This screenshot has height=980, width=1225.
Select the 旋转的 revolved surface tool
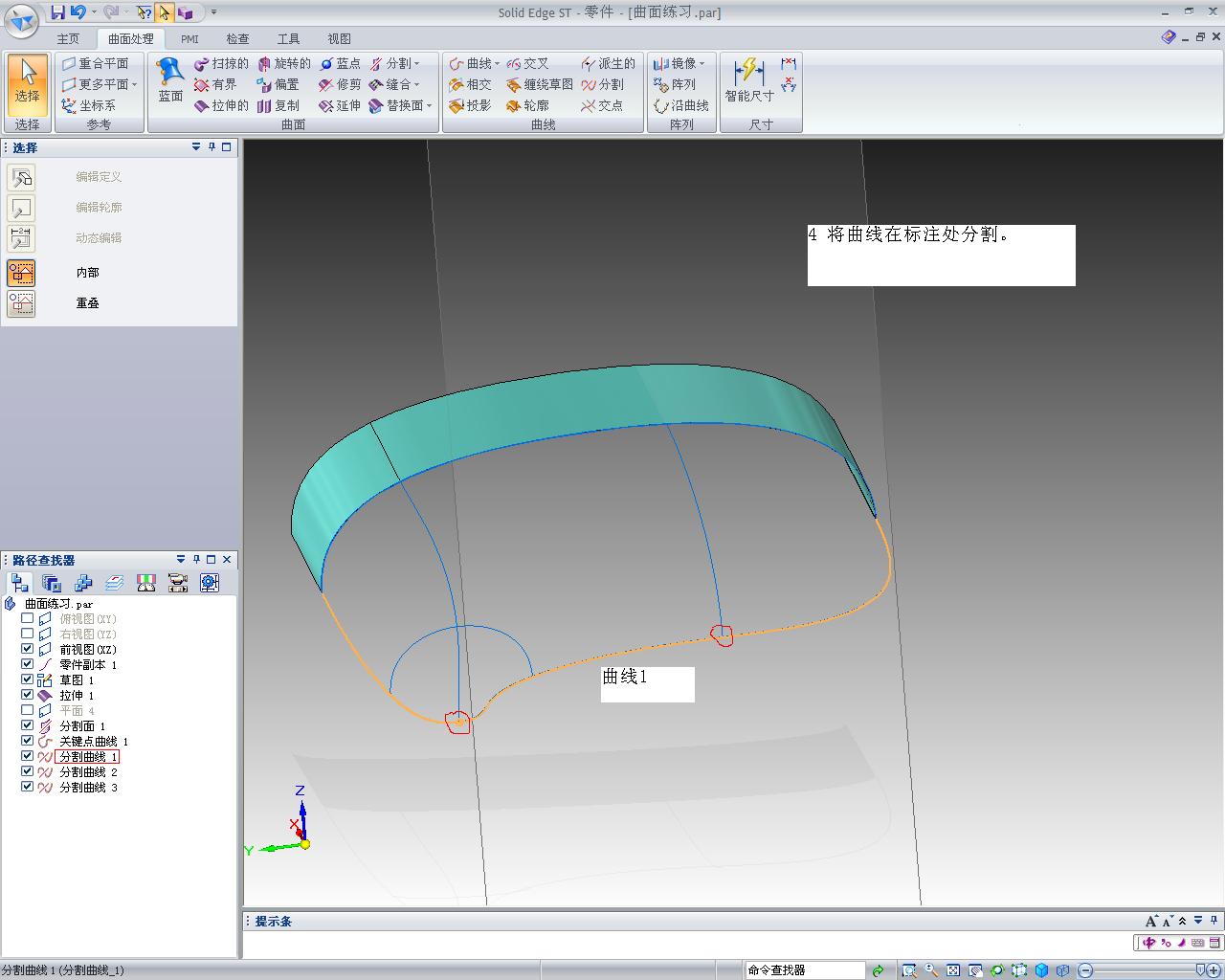point(283,63)
